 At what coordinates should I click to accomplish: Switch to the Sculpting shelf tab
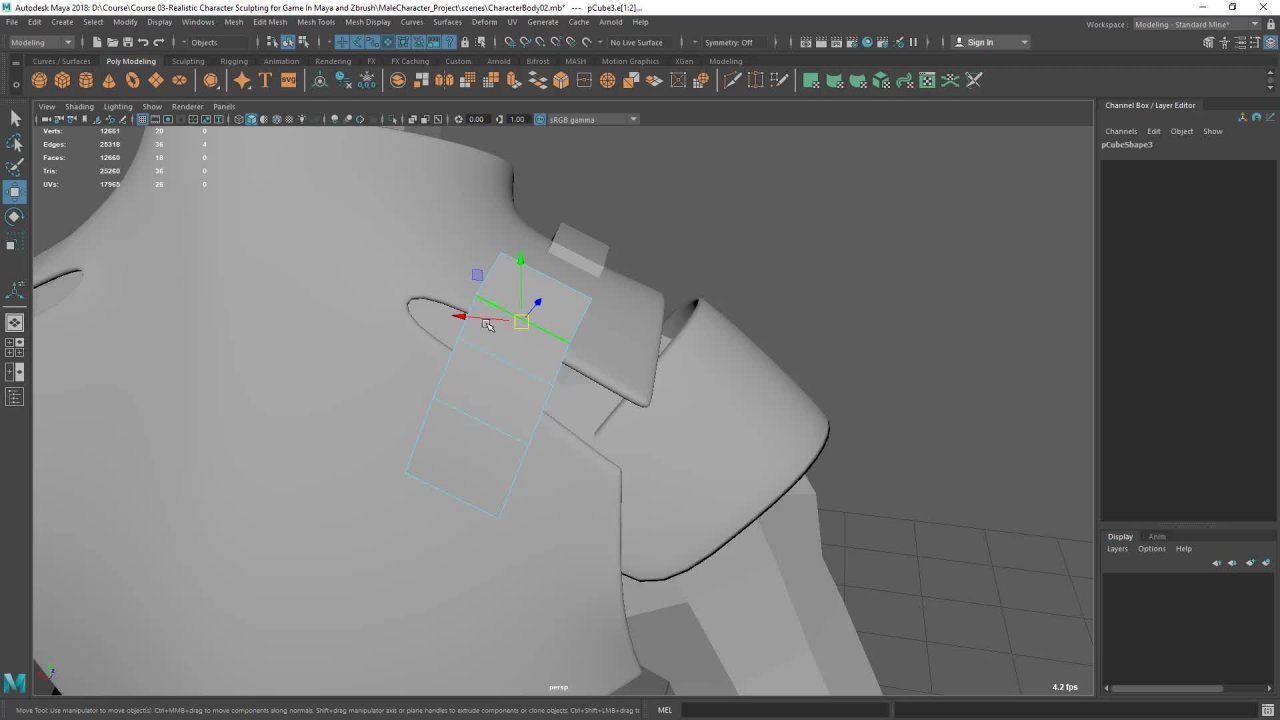(x=187, y=61)
